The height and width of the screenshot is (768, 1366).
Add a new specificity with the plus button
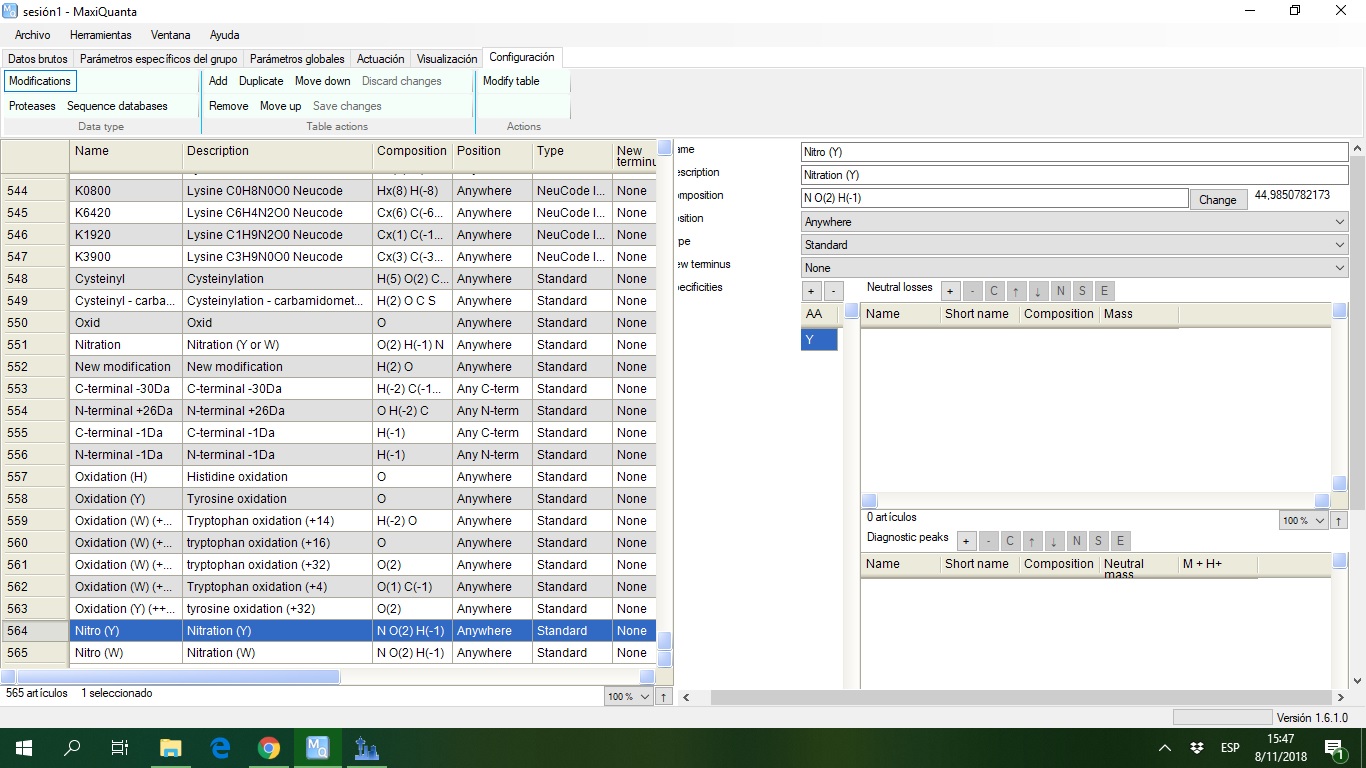coord(811,291)
